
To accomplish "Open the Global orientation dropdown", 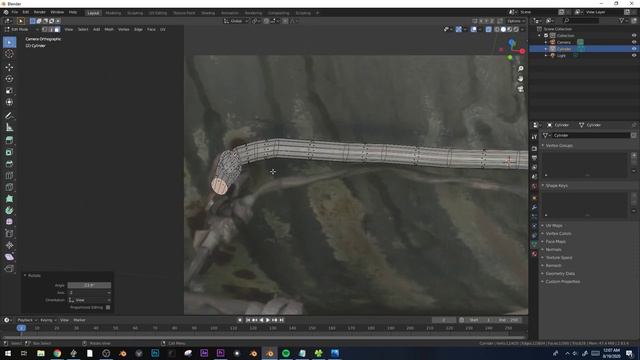I will click(236, 21).
